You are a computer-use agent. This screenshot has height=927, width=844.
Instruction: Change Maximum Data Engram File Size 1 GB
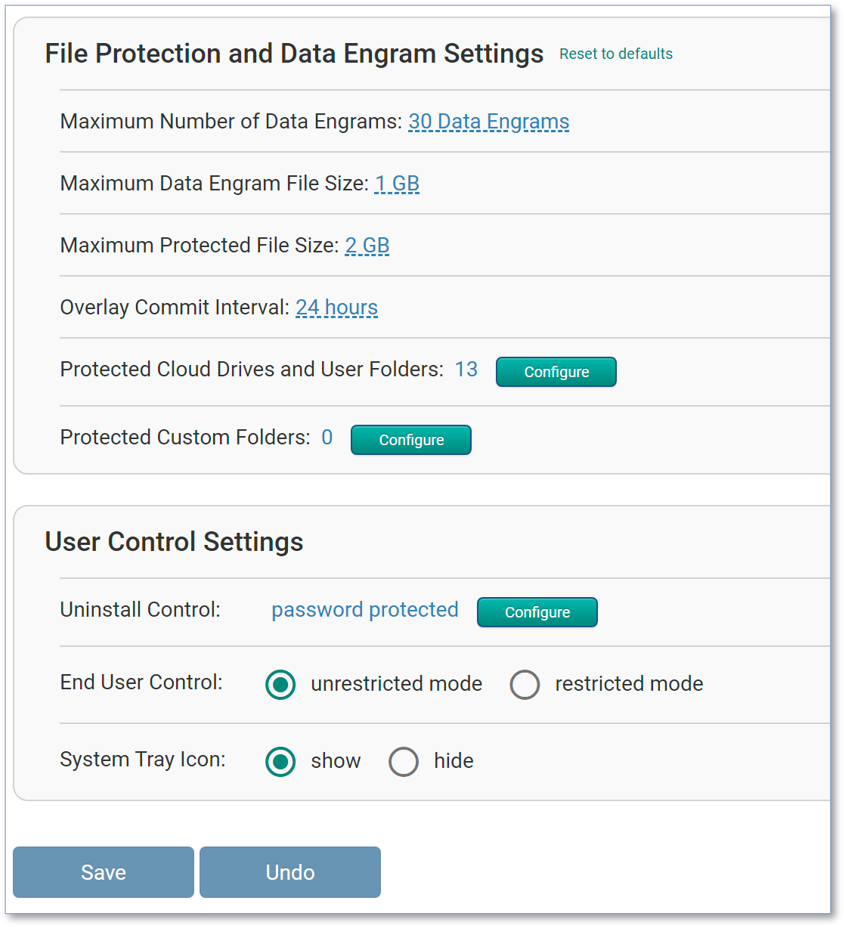(x=397, y=183)
